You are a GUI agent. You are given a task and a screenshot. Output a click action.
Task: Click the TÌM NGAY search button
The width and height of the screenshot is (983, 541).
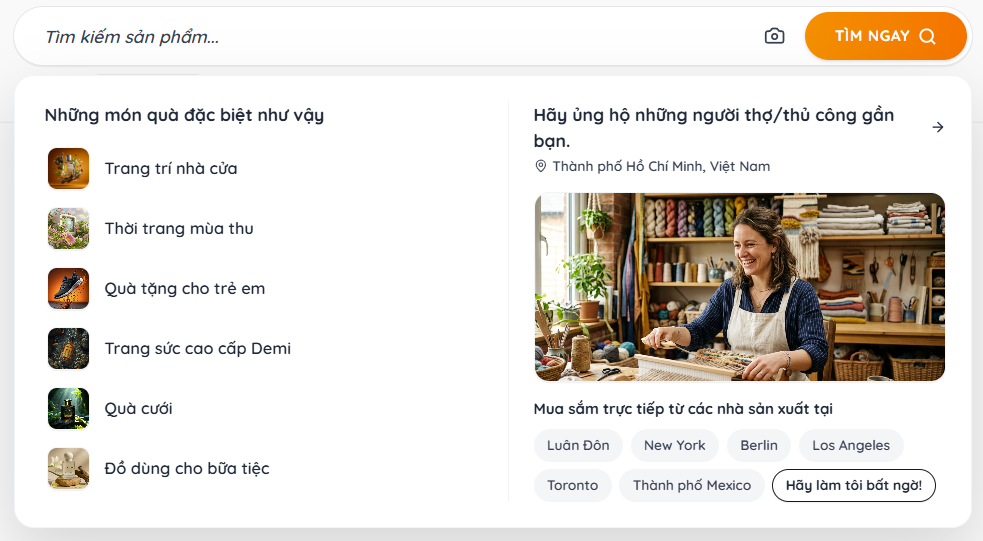point(885,36)
